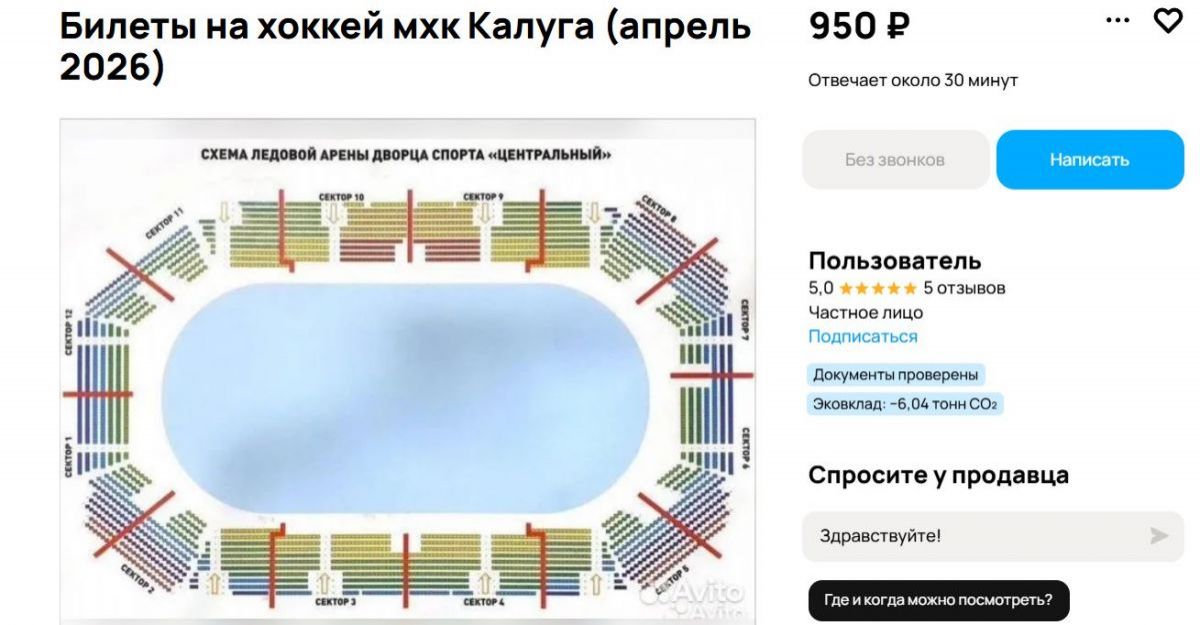Click the 'Эковклад: −6,04 тонн CO₂' badge
Screen dimensions: 1200x625
(905, 404)
